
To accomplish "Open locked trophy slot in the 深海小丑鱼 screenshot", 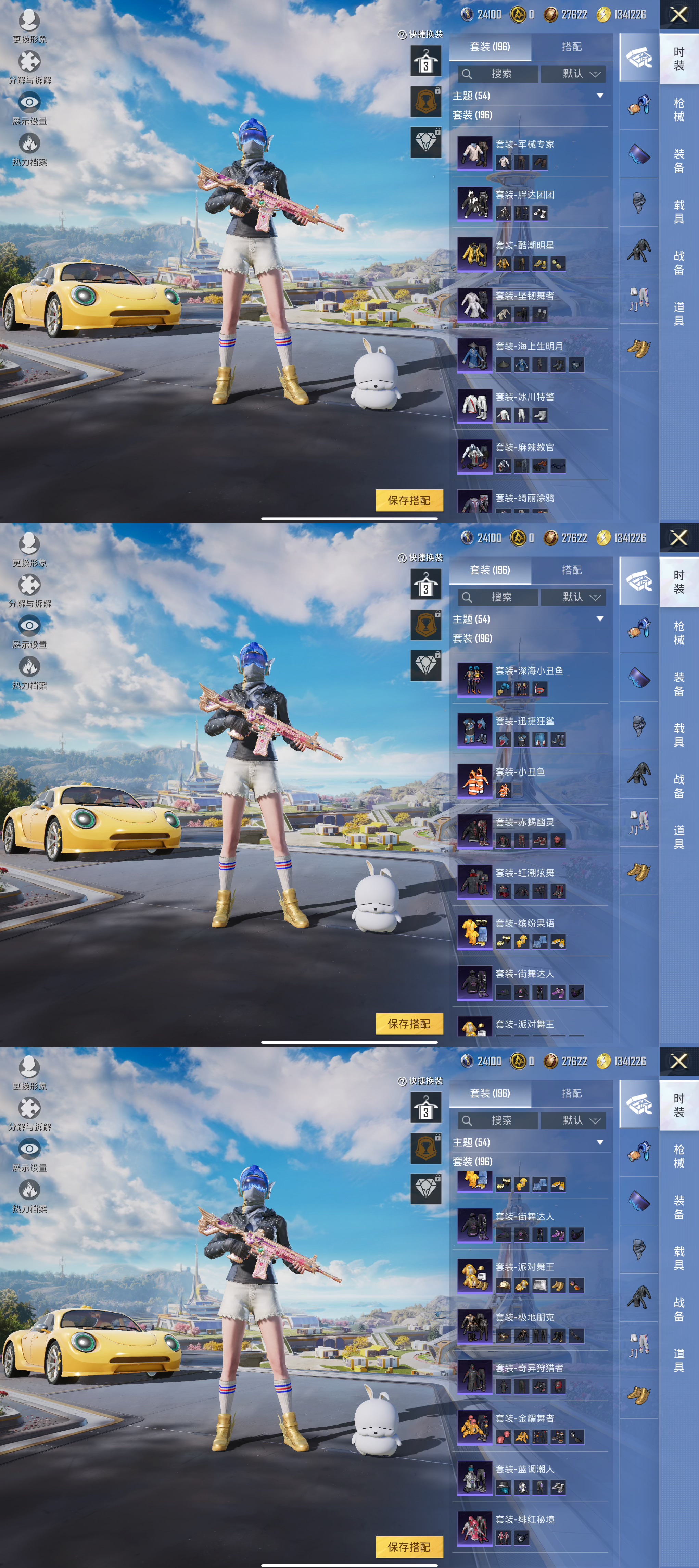I will tap(426, 625).
